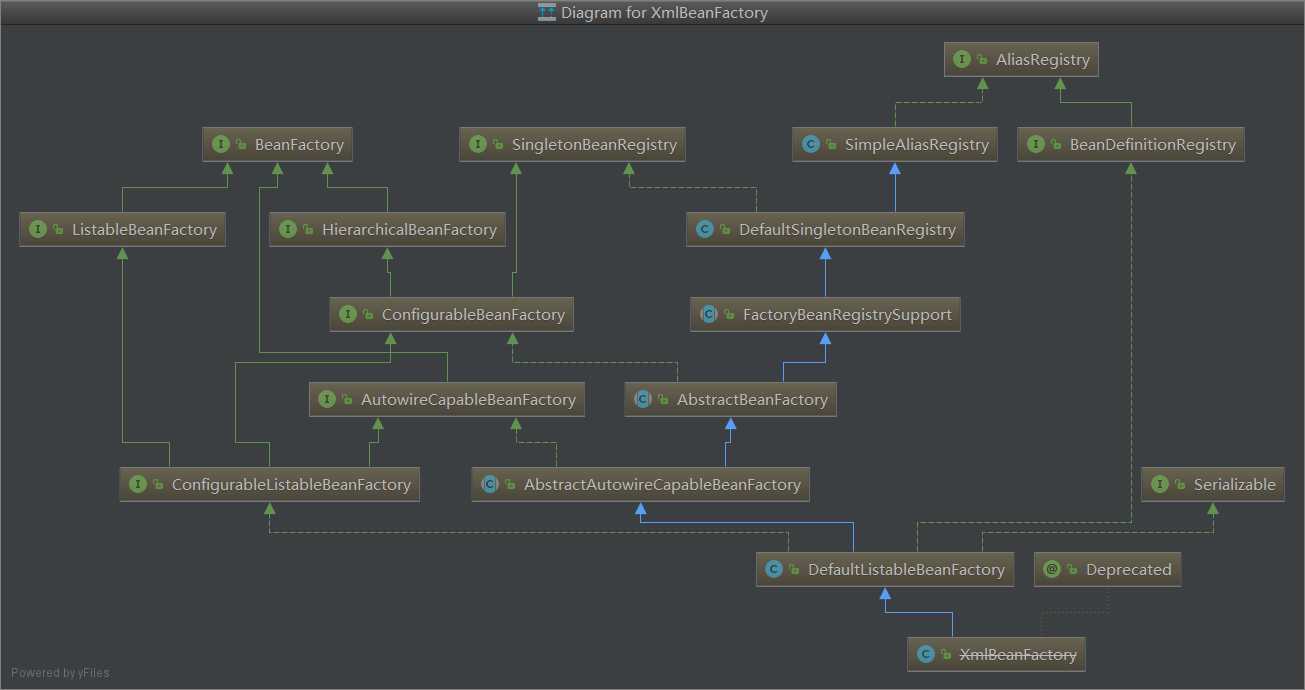This screenshot has height=690, width=1305.
Task: Click the AbstractBeanFactory label text
Action: tap(752, 400)
